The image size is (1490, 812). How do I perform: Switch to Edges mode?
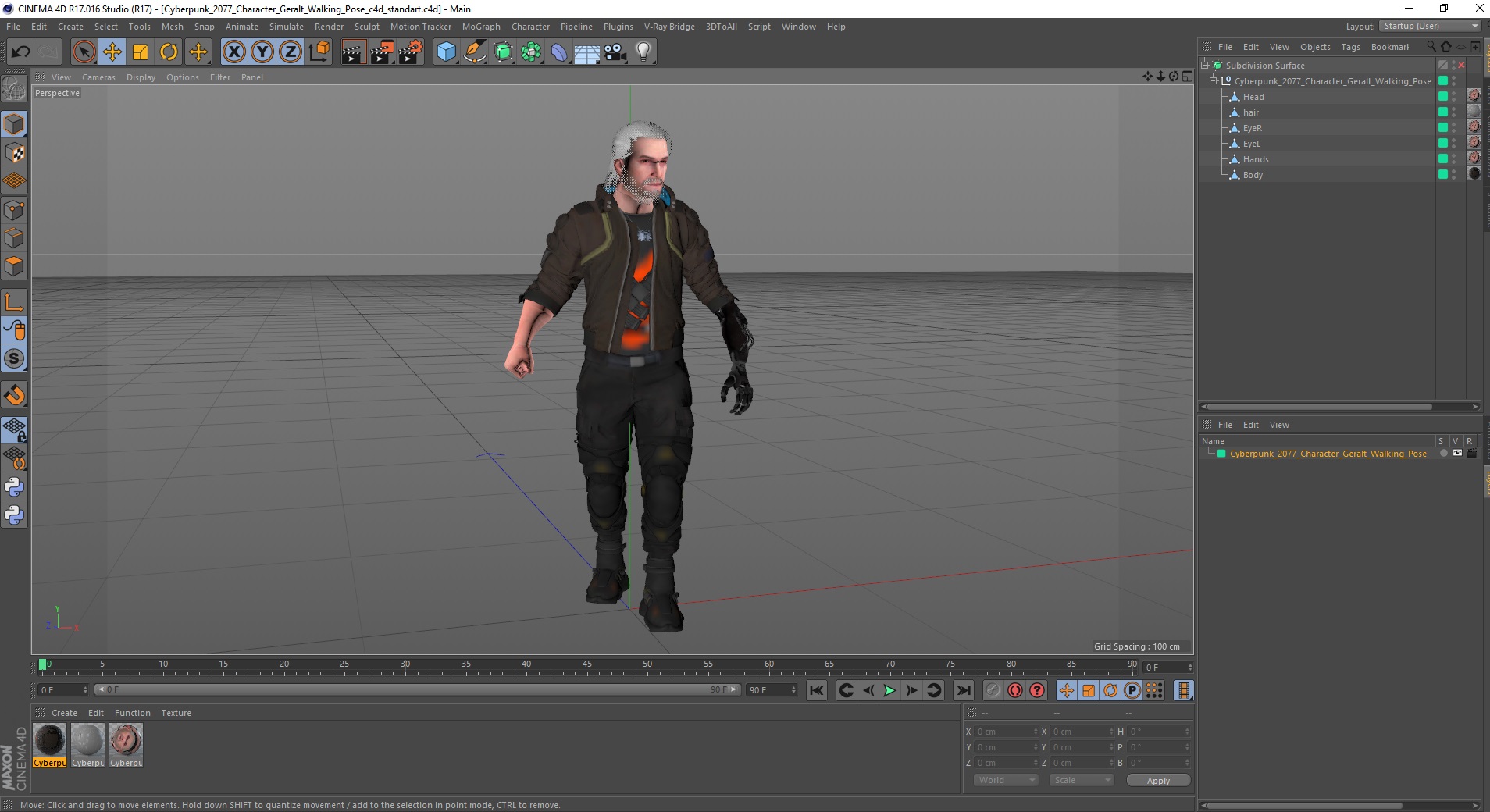tap(14, 238)
